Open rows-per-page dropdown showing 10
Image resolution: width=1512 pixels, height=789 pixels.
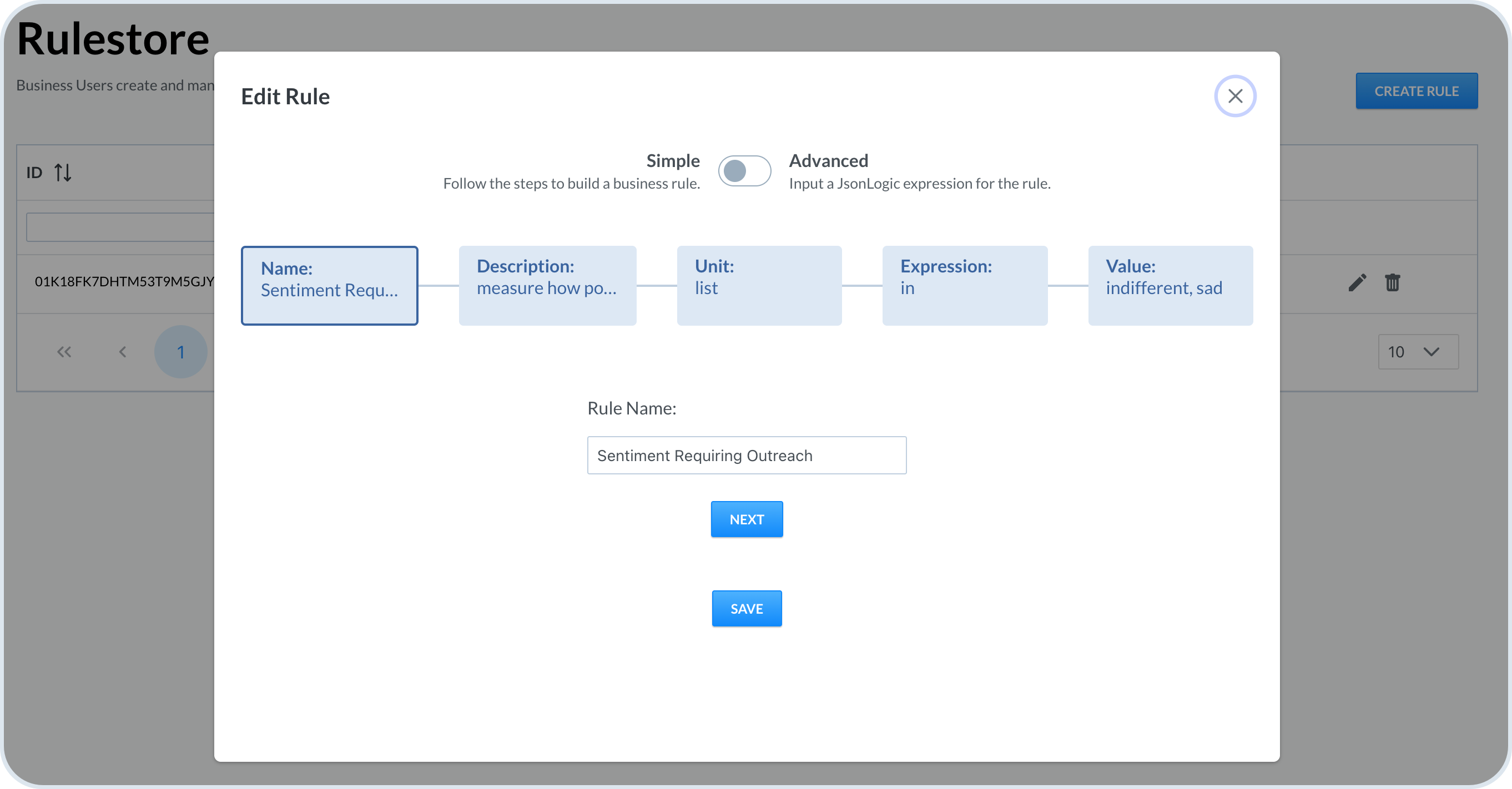point(1418,352)
